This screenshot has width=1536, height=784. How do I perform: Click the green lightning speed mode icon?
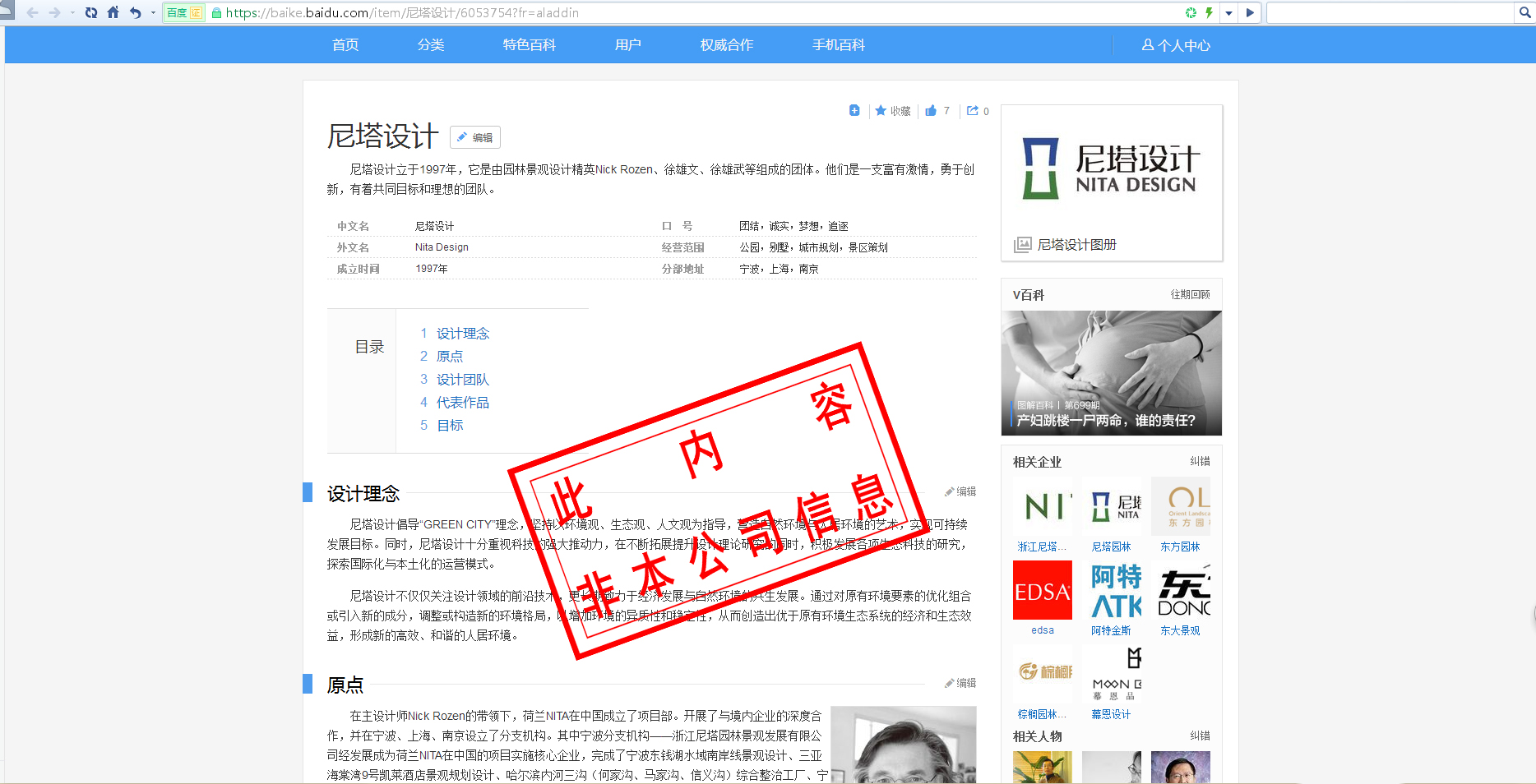[1210, 12]
